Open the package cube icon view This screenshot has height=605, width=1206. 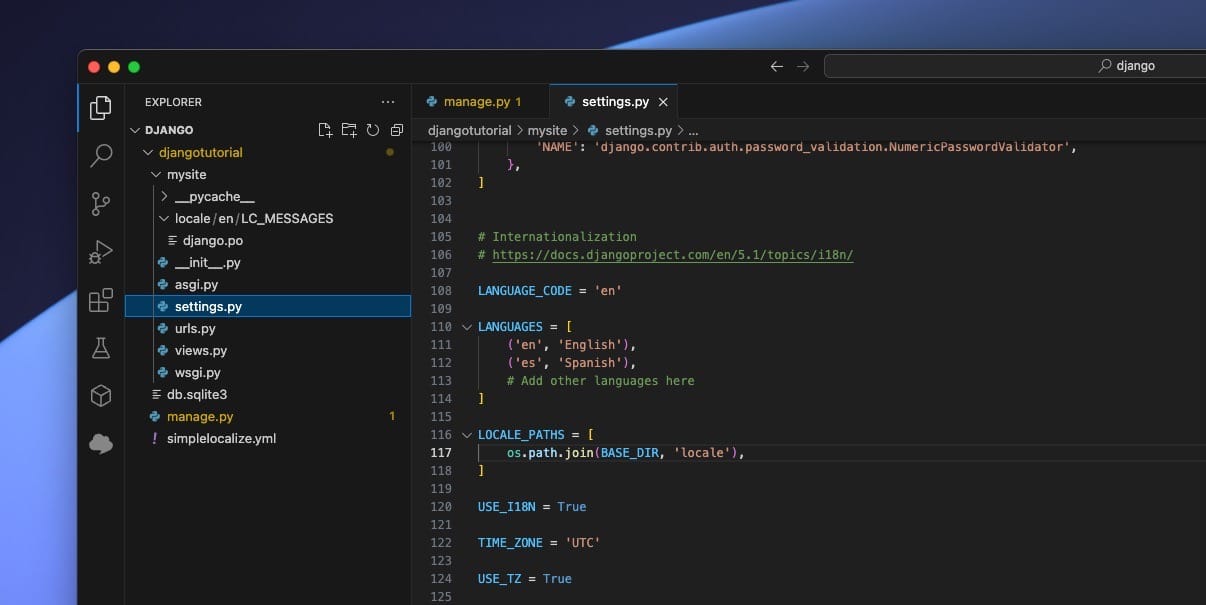101,396
